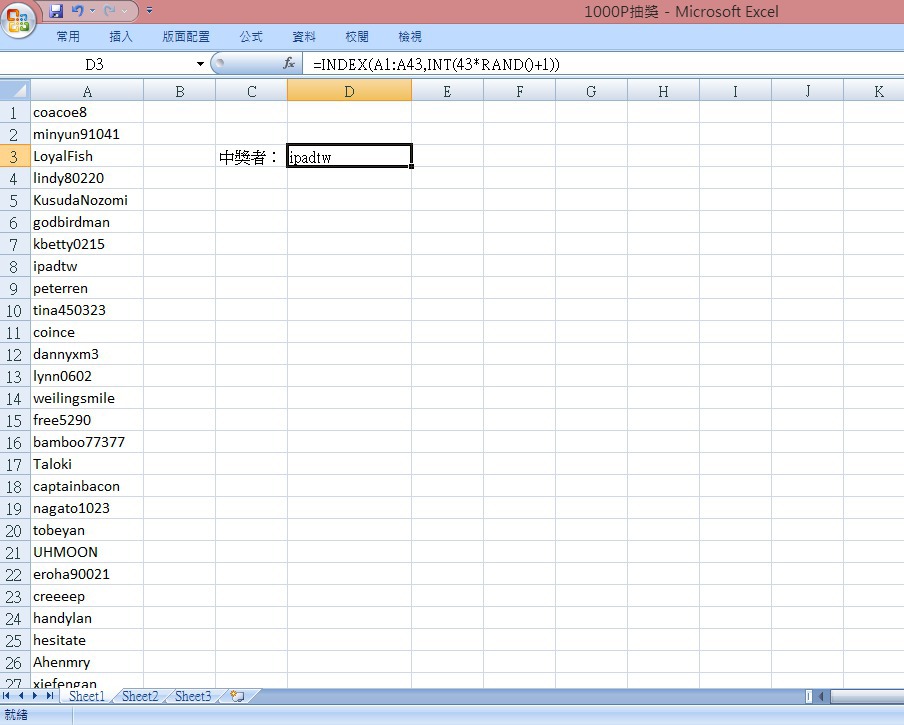Select column G header
The image size is (904, 725).
591,91
